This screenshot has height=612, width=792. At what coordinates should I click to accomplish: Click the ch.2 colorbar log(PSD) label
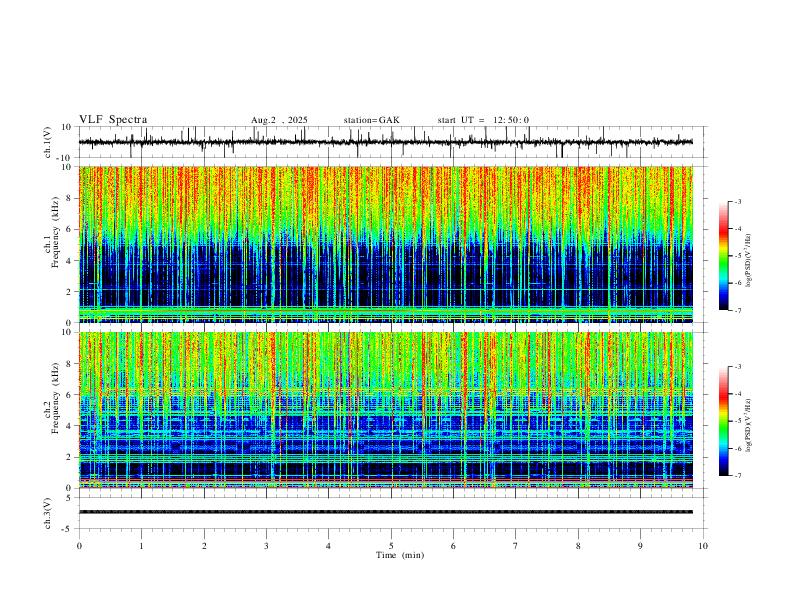[x=749, y=425]
